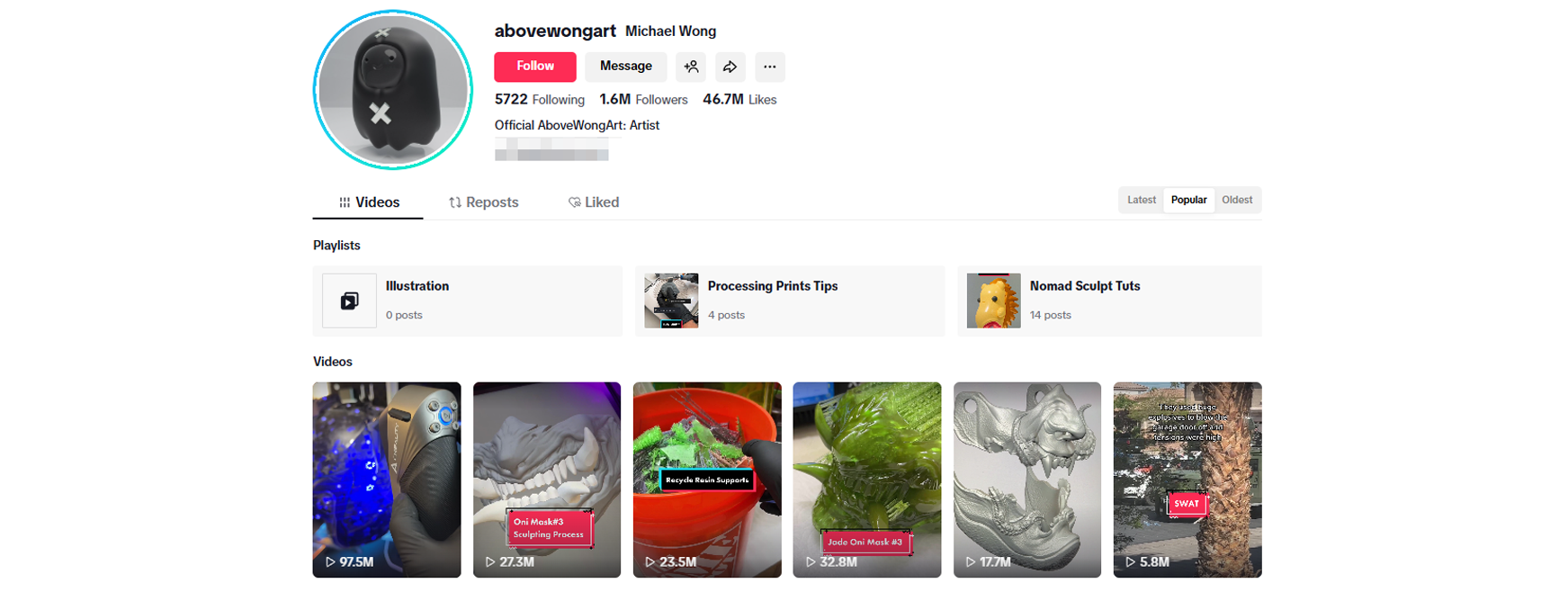Image resolution: width=1568 pixels, height=592 pixels.
Task: Play the SWAT video with 5.8M views
Action: 1187,480
